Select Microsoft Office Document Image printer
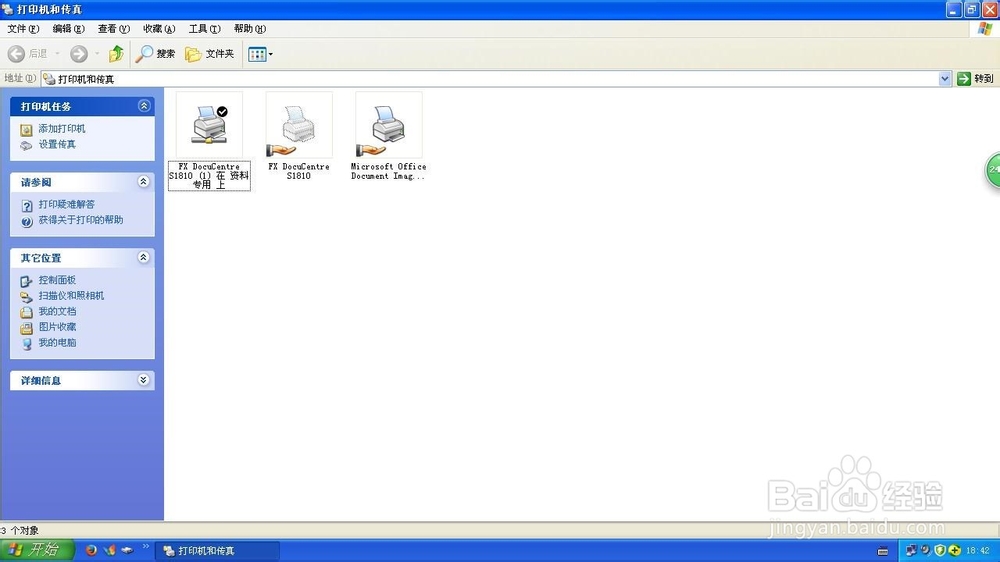1000x562 pixels. [388, 137]
